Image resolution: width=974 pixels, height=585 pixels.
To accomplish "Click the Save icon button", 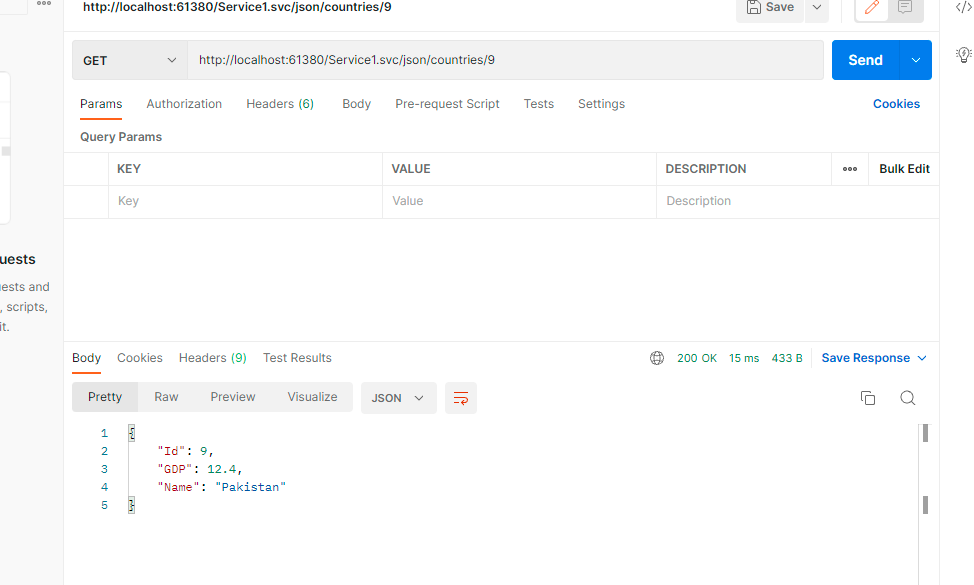I will [770, 8].
